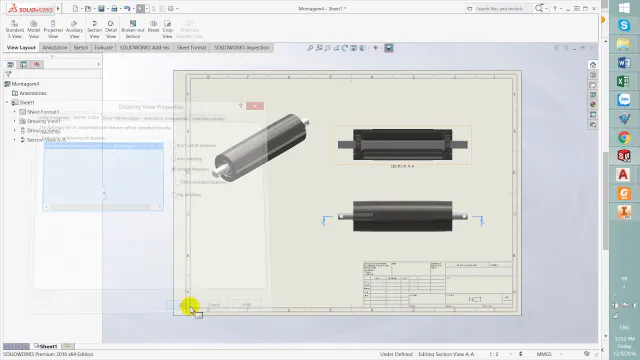Click the Model View tool
Image resolution: width=640 pixels, height=360 pixels.
tap(33, 29)
